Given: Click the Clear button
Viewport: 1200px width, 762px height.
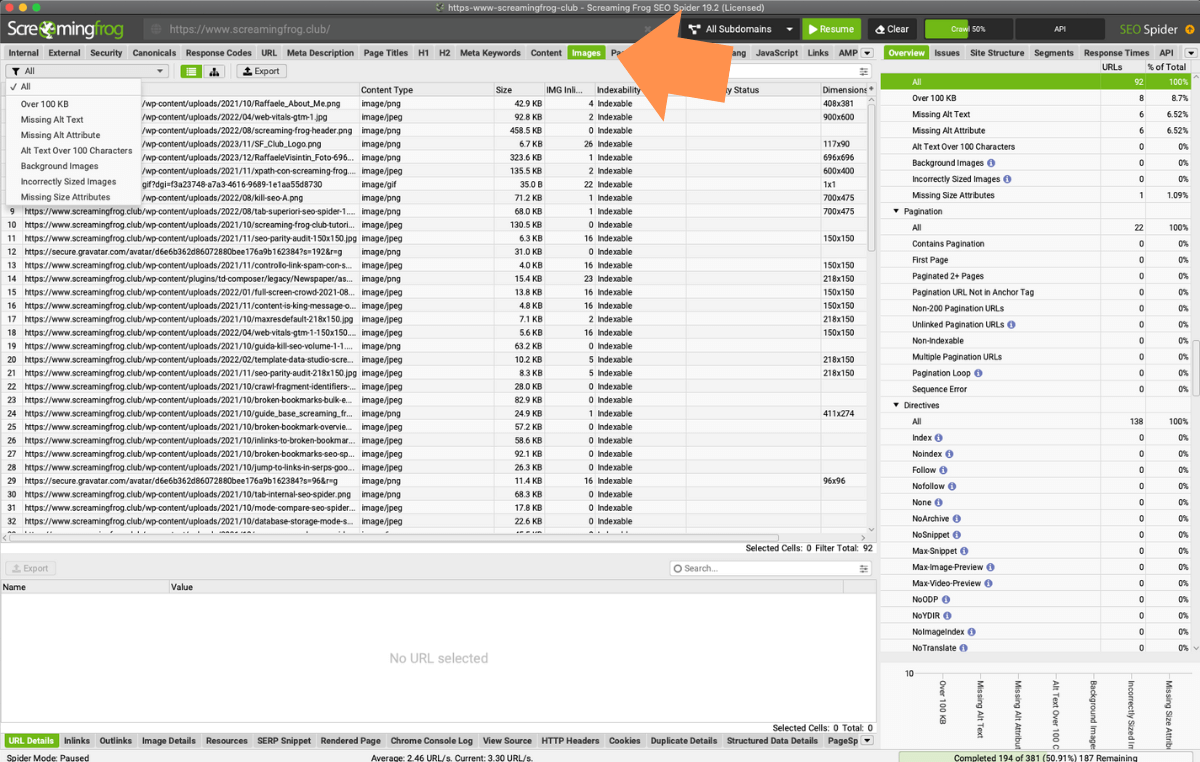Looking at the screenshot, I should pyautogui.click(x=890, y=29).
